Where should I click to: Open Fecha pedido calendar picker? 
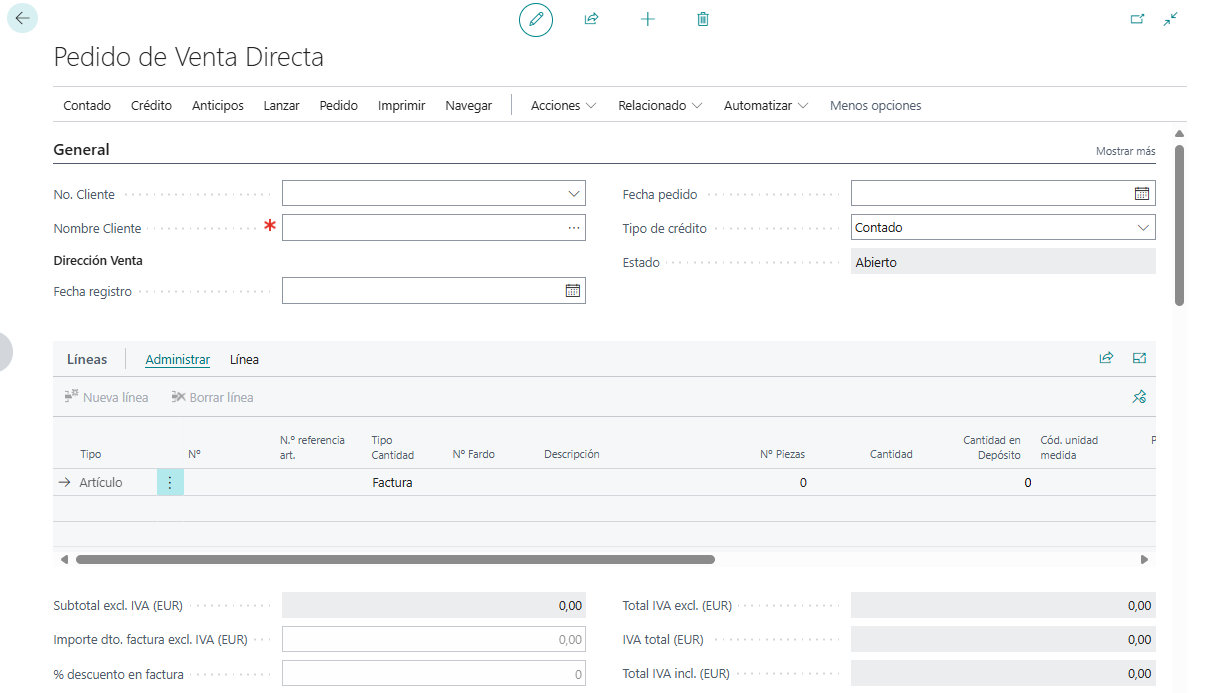(1142, 194)
